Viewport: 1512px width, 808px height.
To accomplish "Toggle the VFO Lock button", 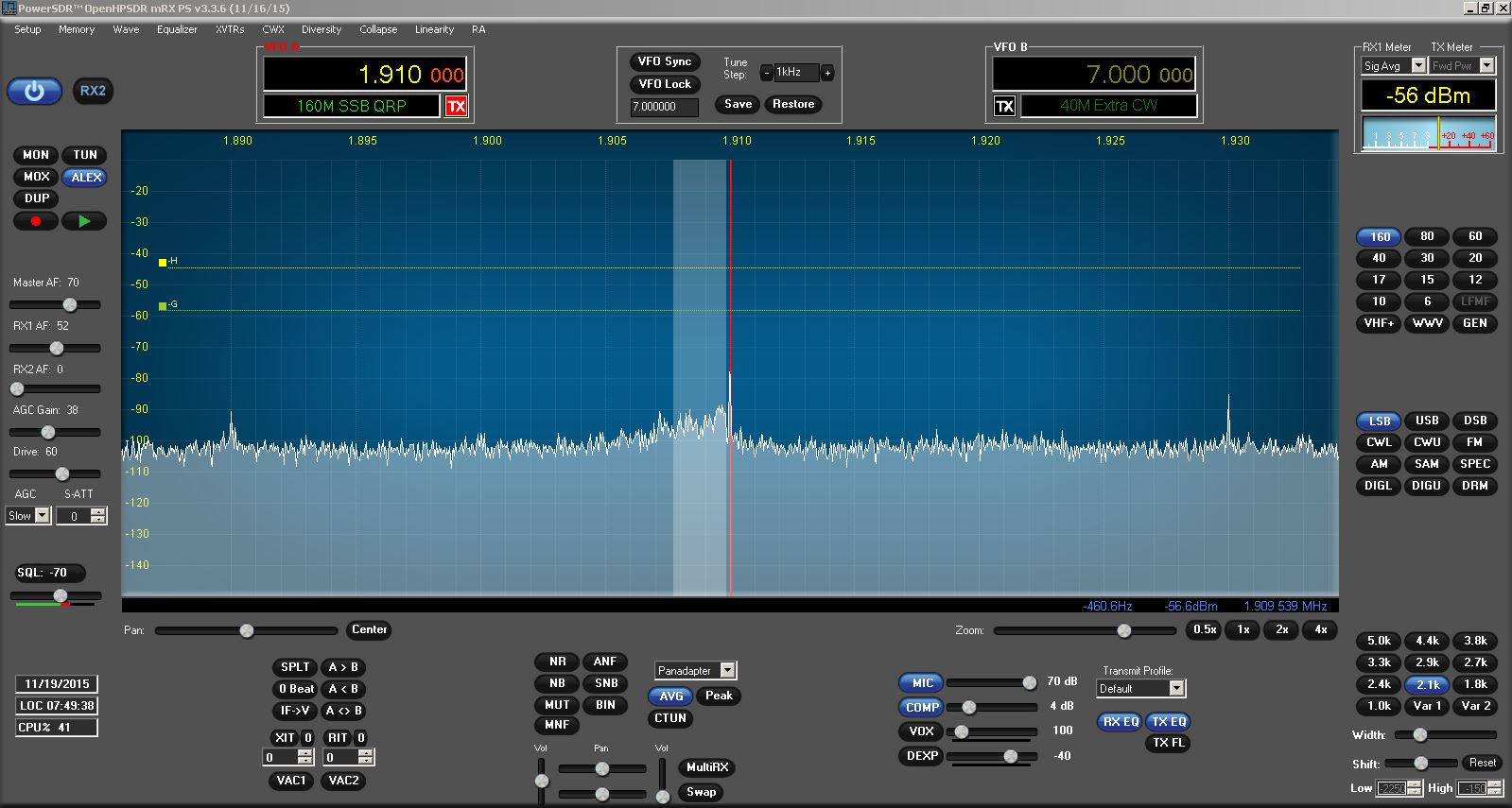I will point(665,84).
